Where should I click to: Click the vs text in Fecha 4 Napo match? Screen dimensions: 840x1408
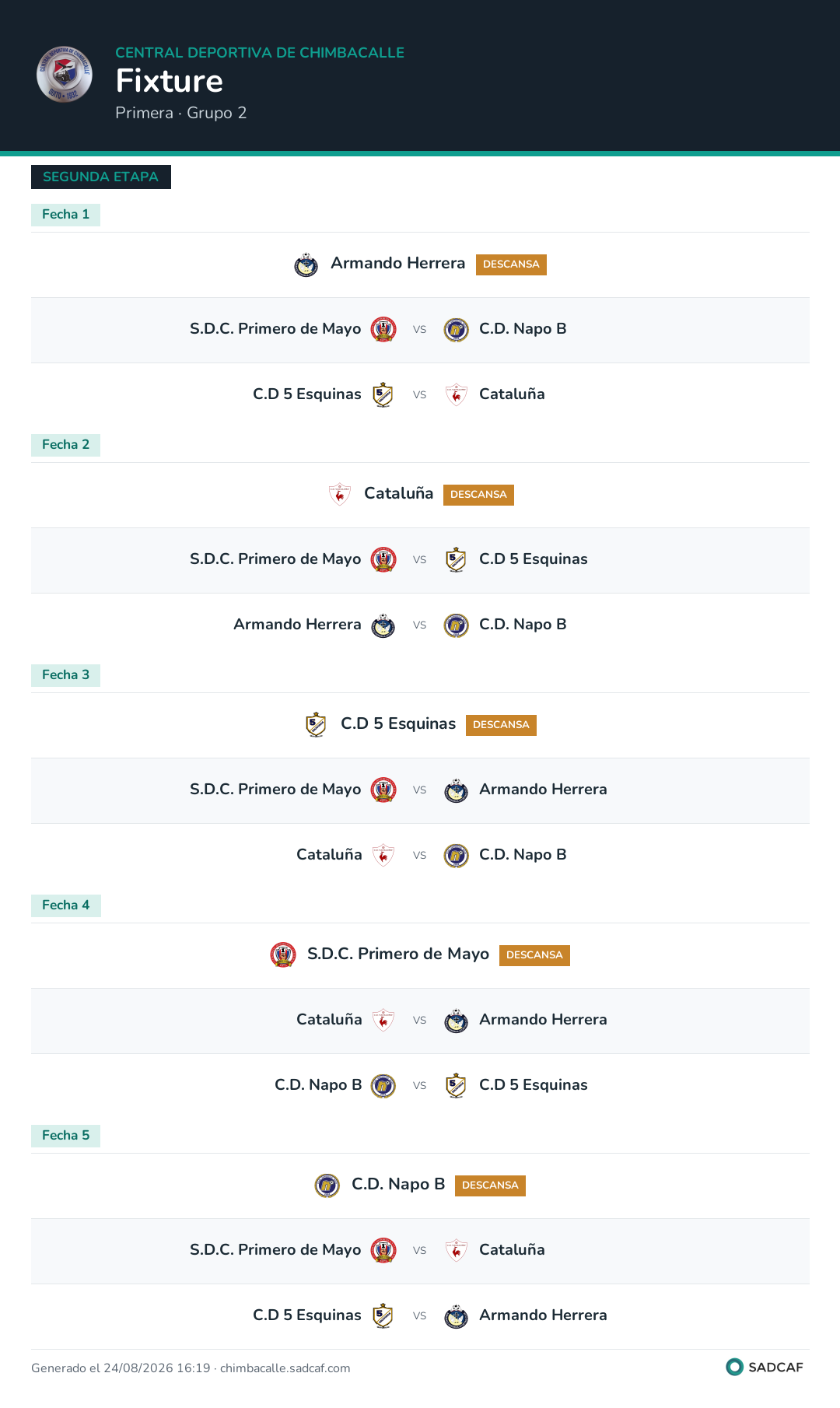click(420, 1086)
